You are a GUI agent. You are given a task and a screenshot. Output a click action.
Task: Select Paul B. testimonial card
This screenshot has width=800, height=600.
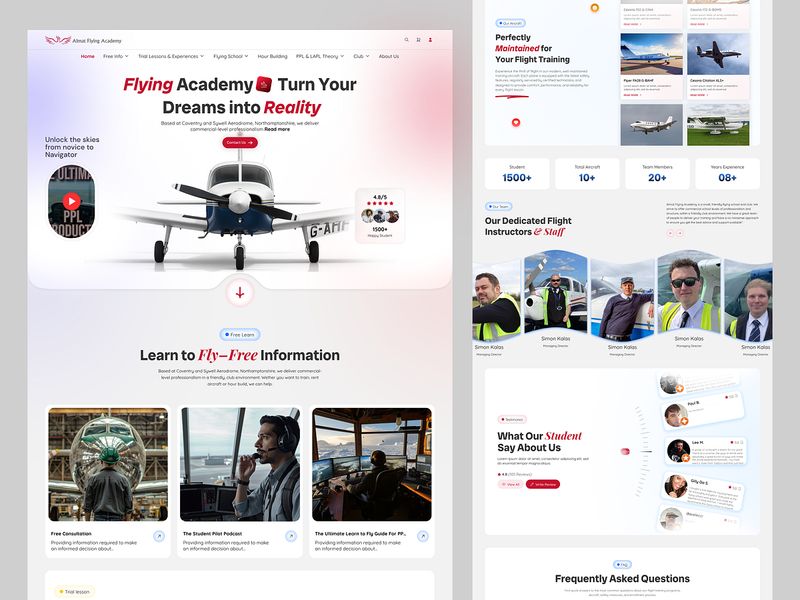(x=702, y=413)
